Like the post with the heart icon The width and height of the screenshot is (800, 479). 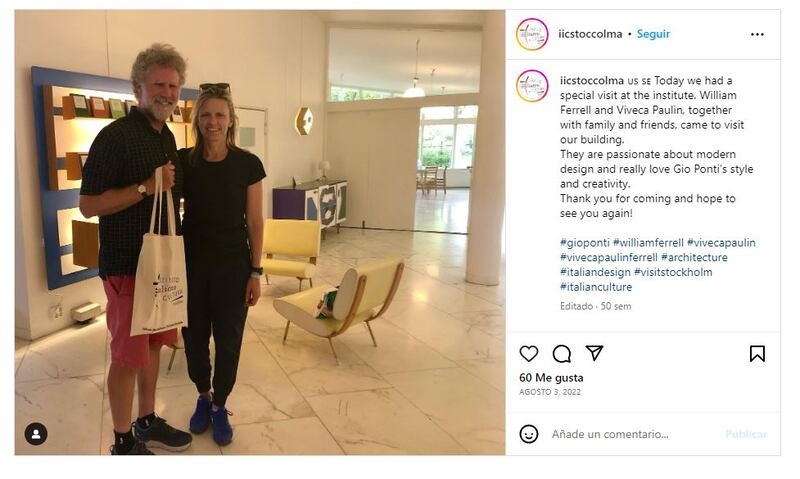click(x=529, y=354)
